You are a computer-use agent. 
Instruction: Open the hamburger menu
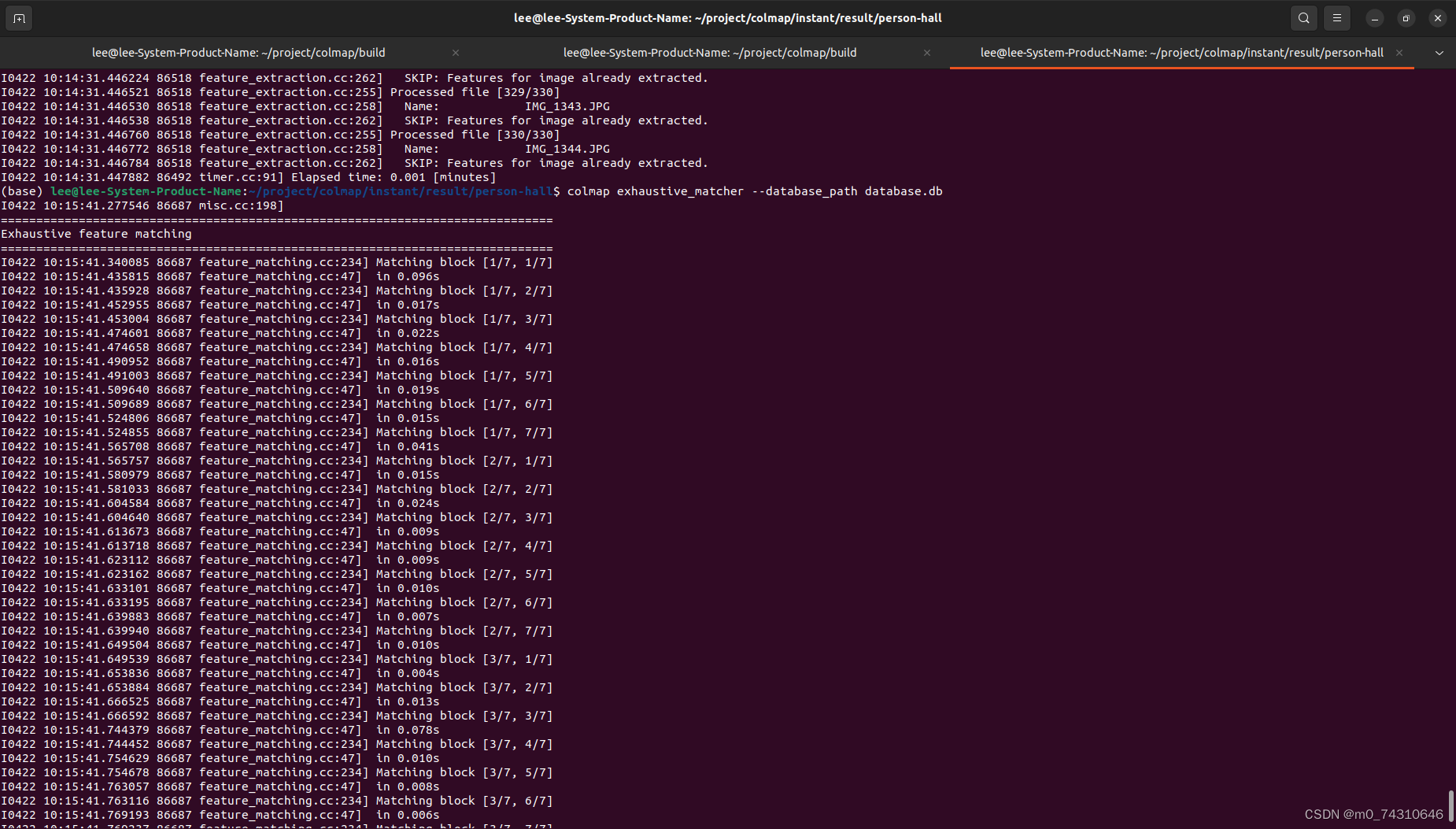[1337, 18]
